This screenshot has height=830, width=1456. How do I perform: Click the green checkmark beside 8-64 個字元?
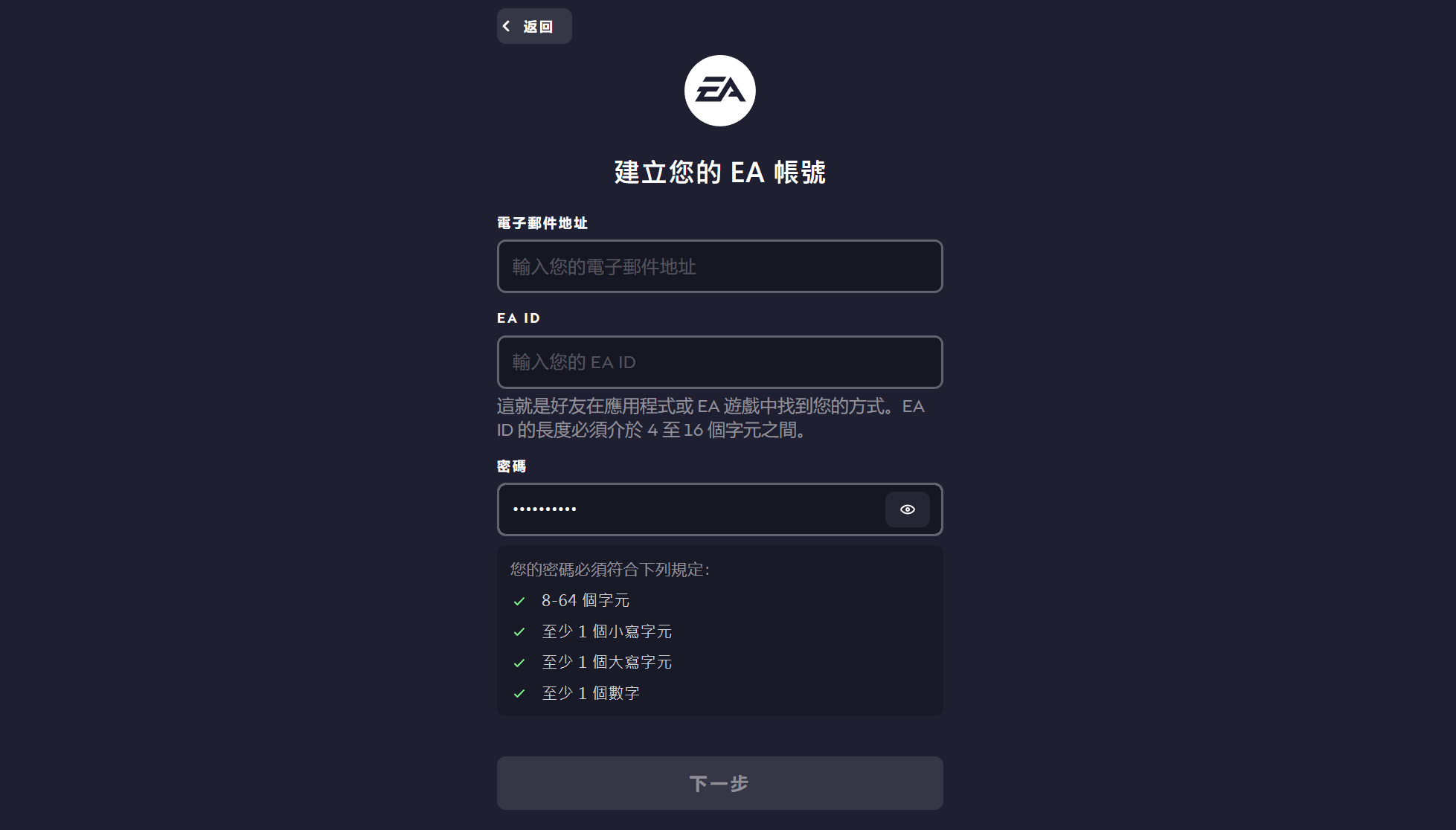coord(519,600)
